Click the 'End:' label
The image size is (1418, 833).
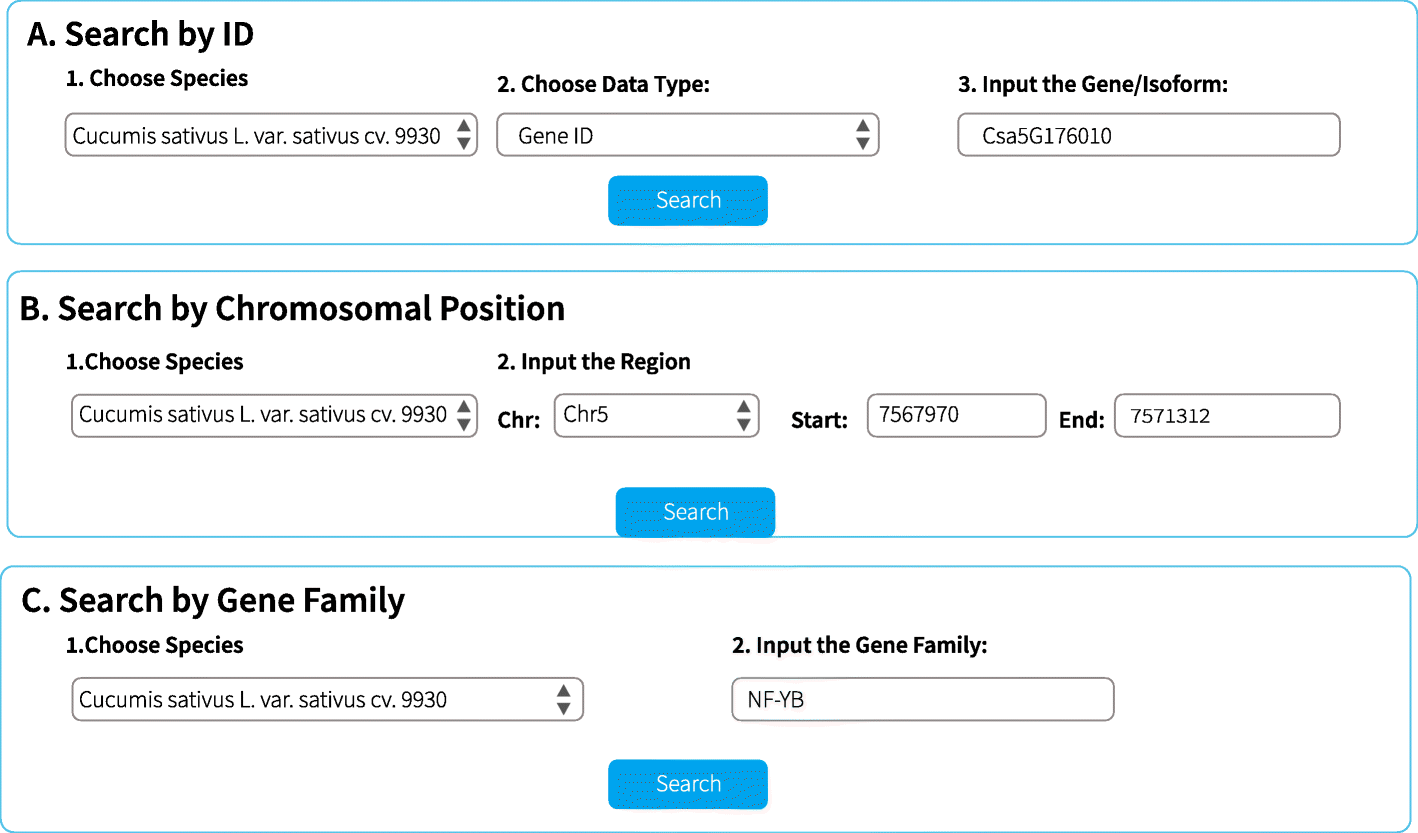click(1081, 421)
